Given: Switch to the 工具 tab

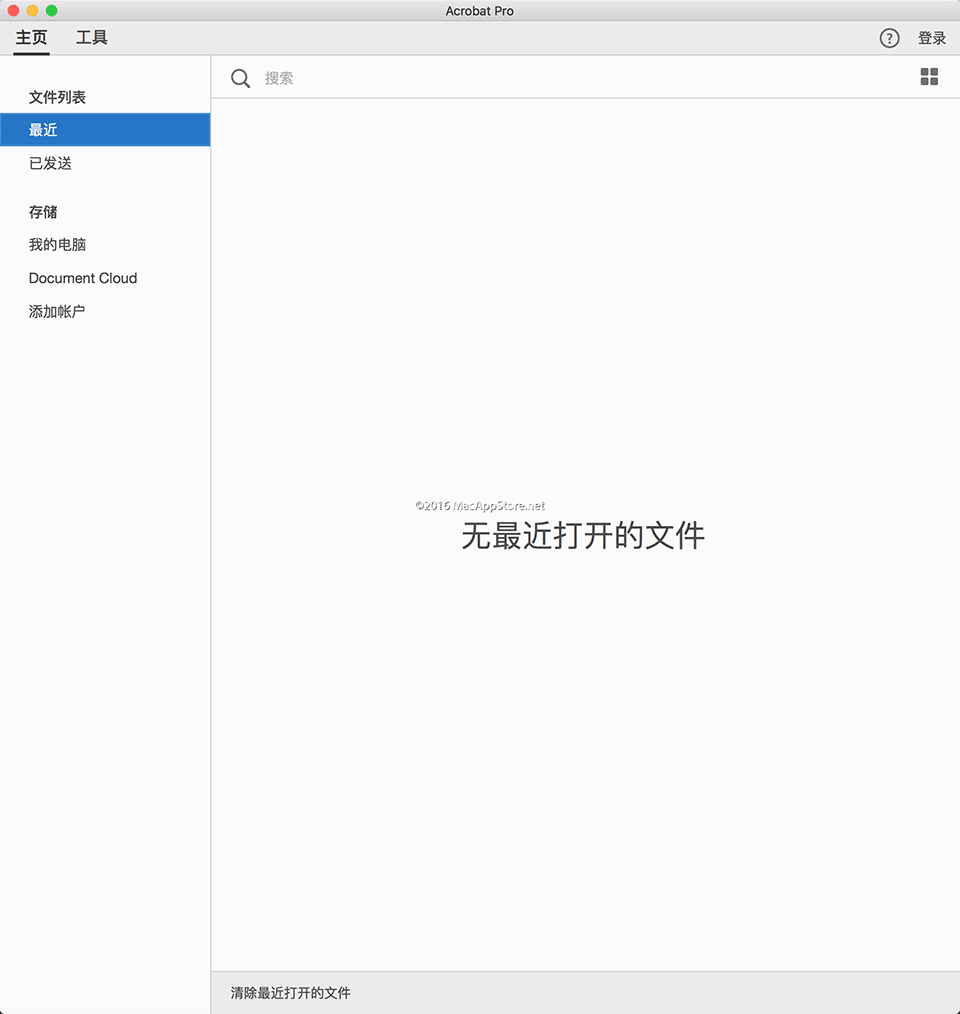Looking at the screenshot, I should pyautogui.click(x=92, y=38).
